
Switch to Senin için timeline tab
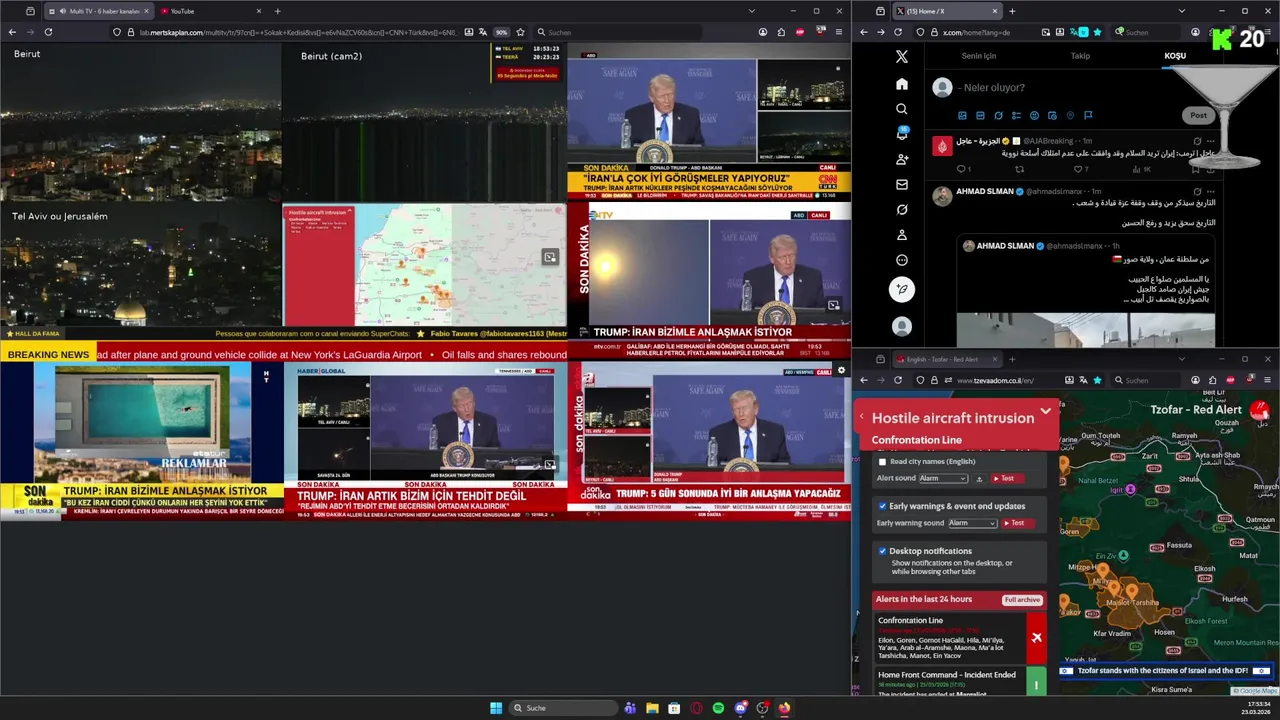click(978, 56)
